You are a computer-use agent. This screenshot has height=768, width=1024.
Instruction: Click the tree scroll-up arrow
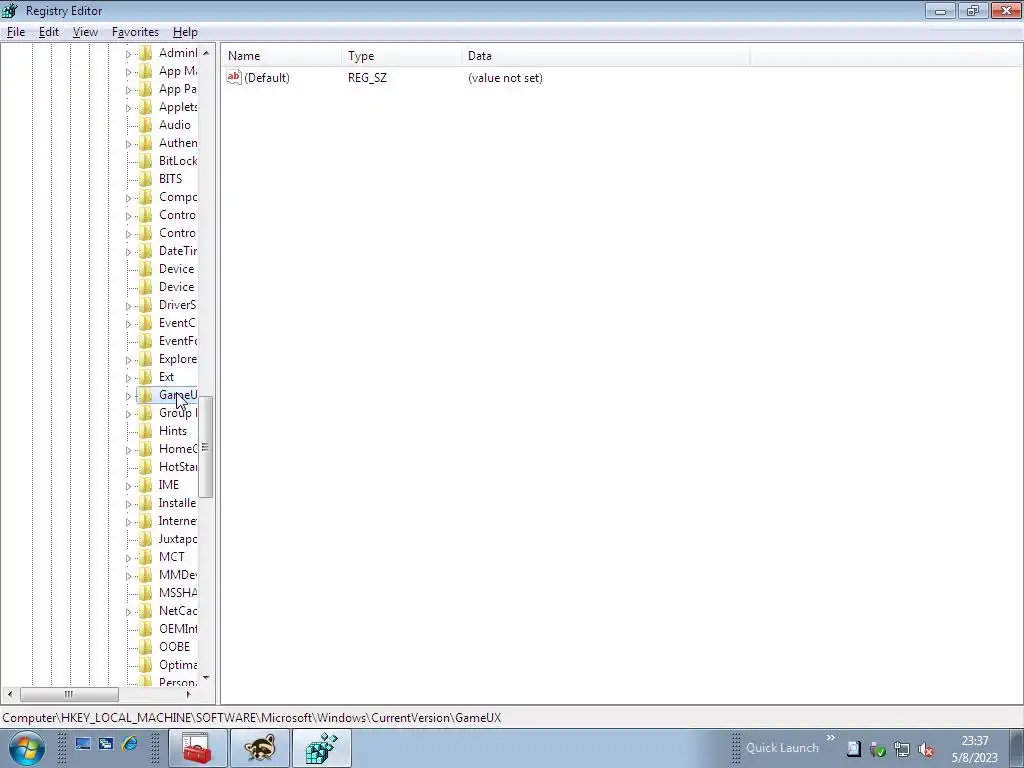[206, 53]
